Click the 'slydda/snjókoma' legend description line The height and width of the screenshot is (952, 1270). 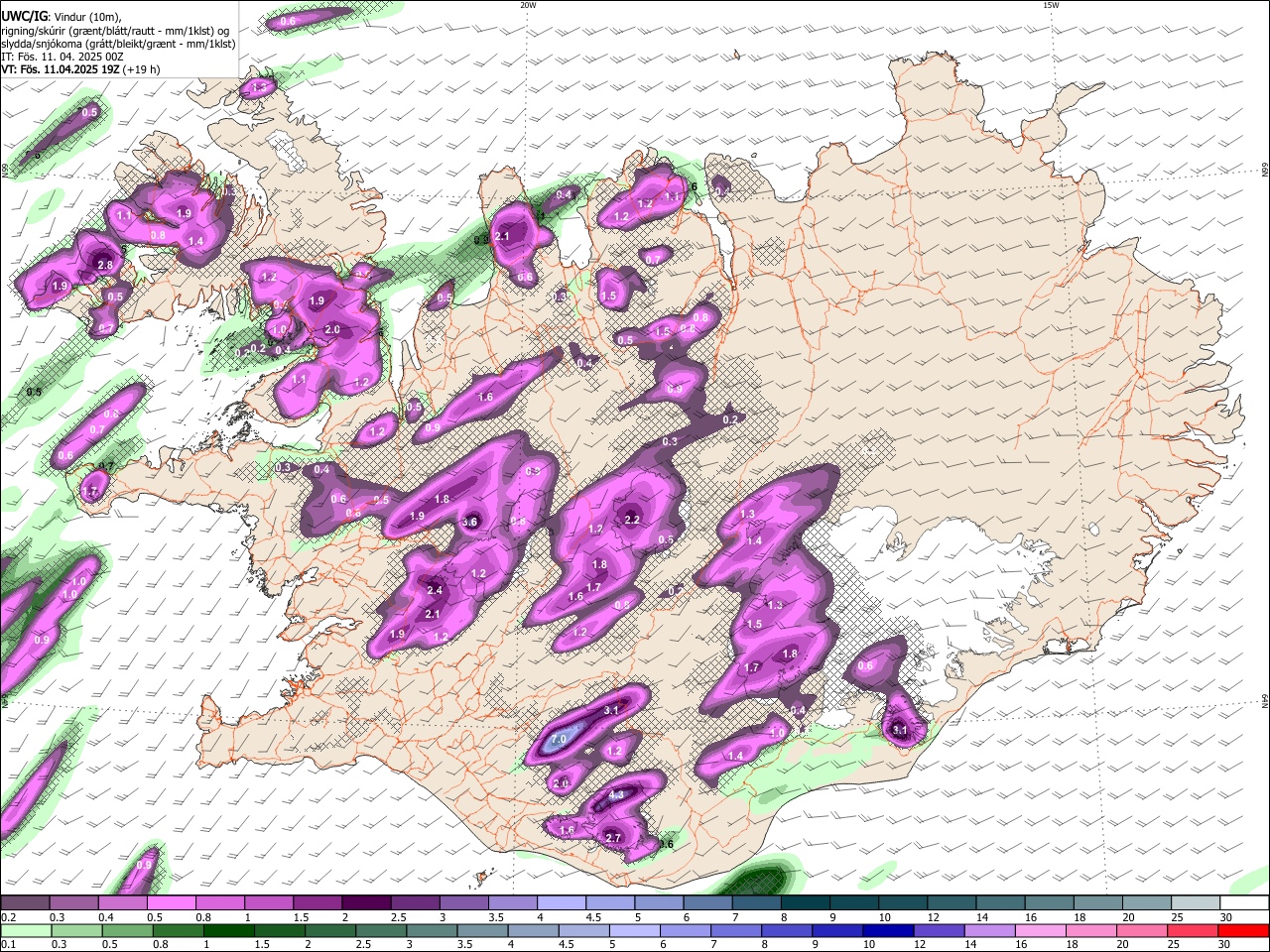click(x=118, y=44)
